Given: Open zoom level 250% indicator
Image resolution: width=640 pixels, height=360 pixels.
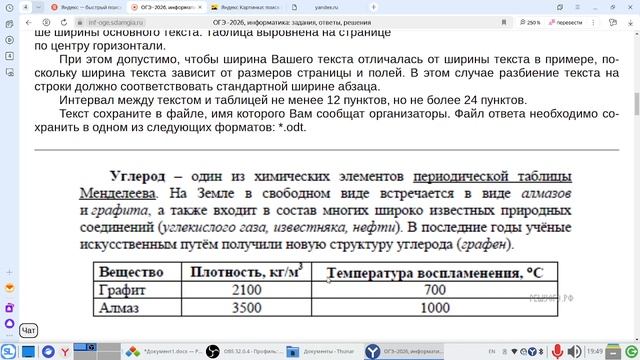Looking at the screenshot, I should (x=530, y=22).
